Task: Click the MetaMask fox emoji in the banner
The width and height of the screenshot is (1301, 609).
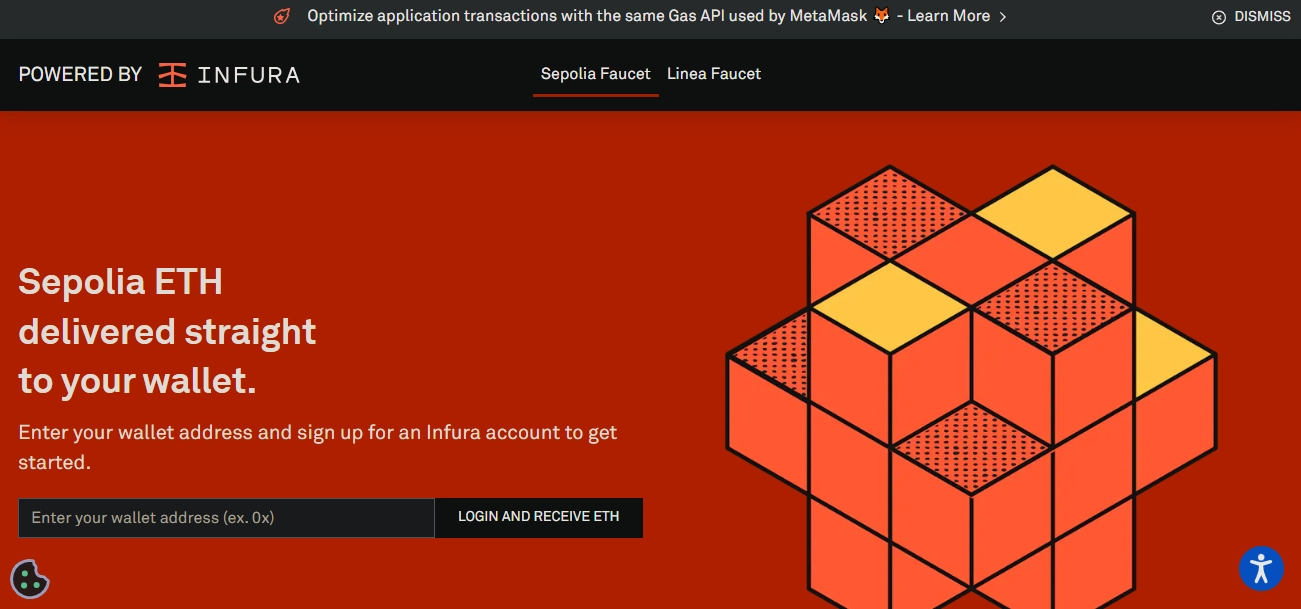Action: pos(881,16)
